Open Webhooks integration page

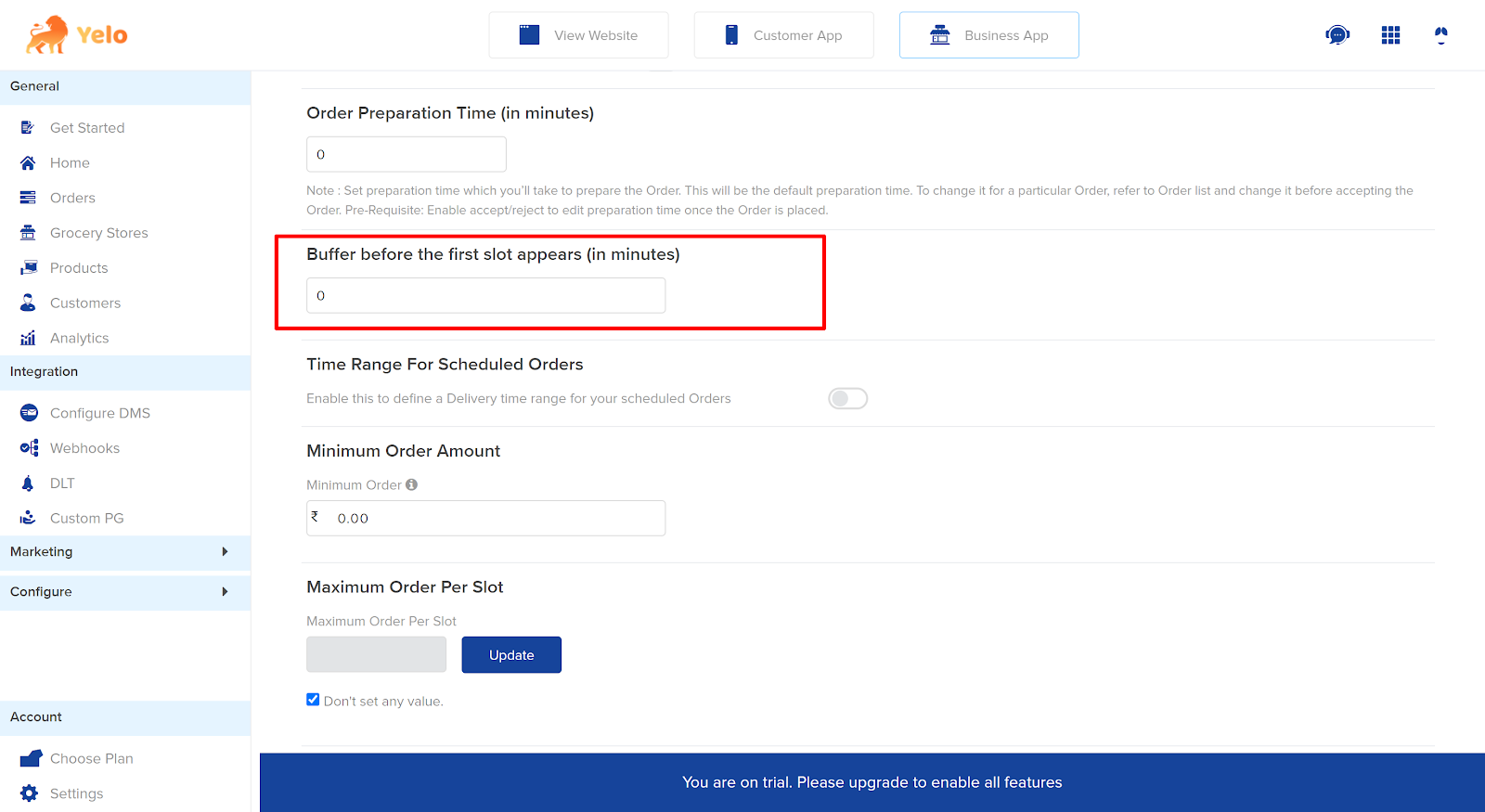click(84, 448)
